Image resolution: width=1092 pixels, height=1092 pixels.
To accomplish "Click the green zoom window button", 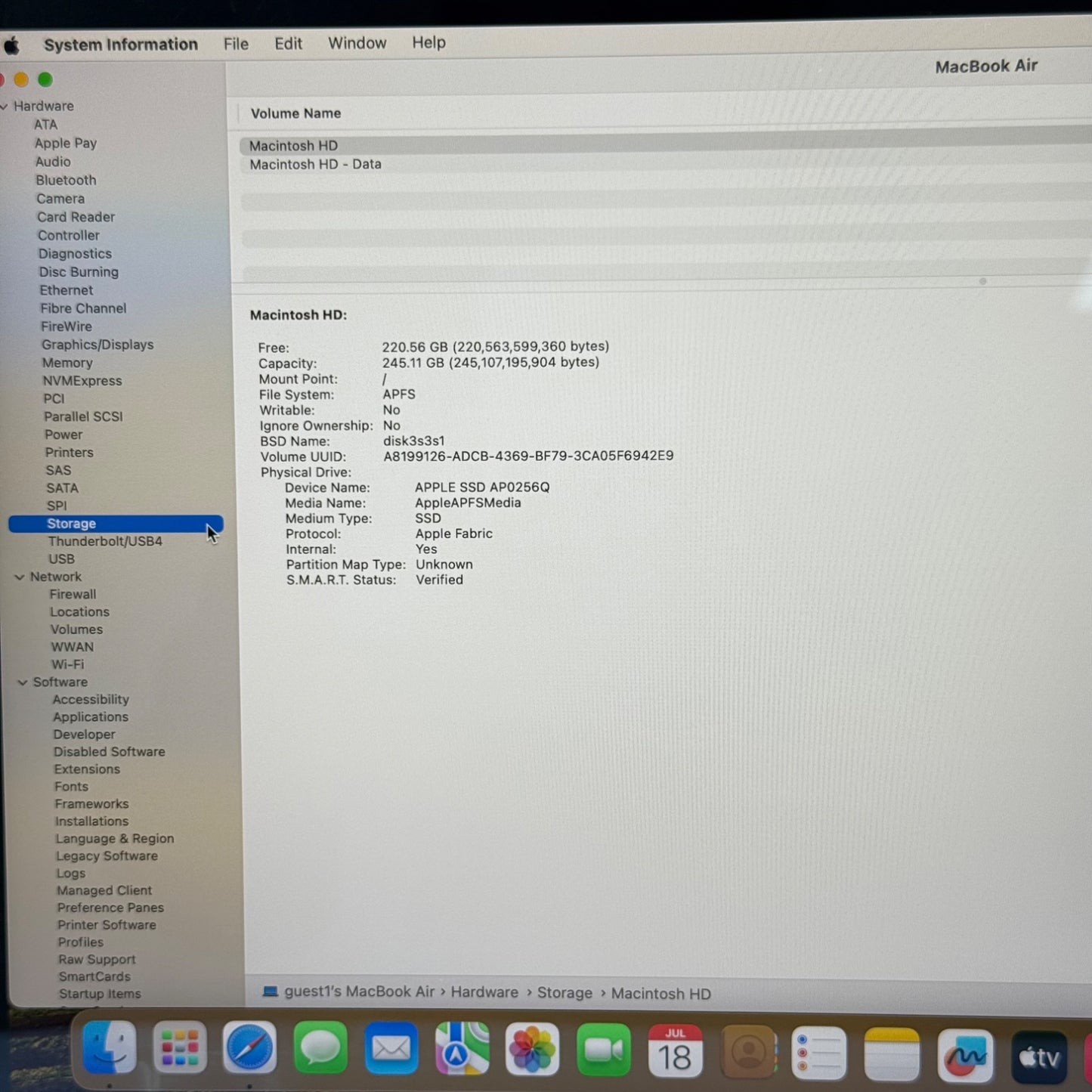I will click(x=45, y=79).
